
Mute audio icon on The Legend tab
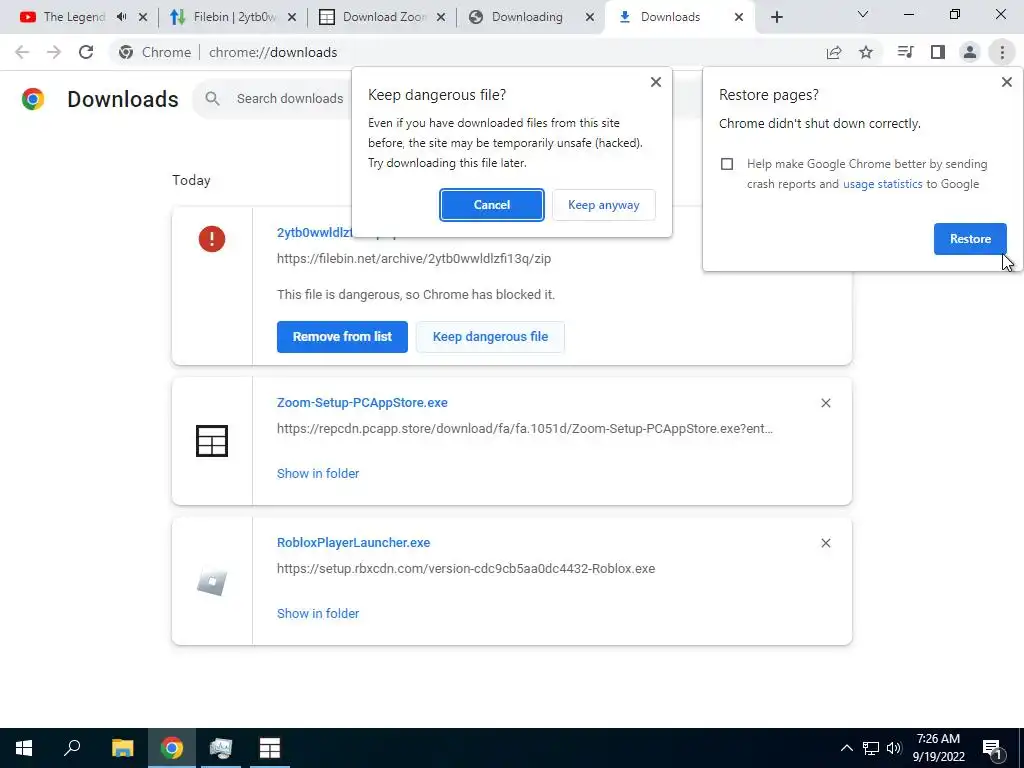121,17
